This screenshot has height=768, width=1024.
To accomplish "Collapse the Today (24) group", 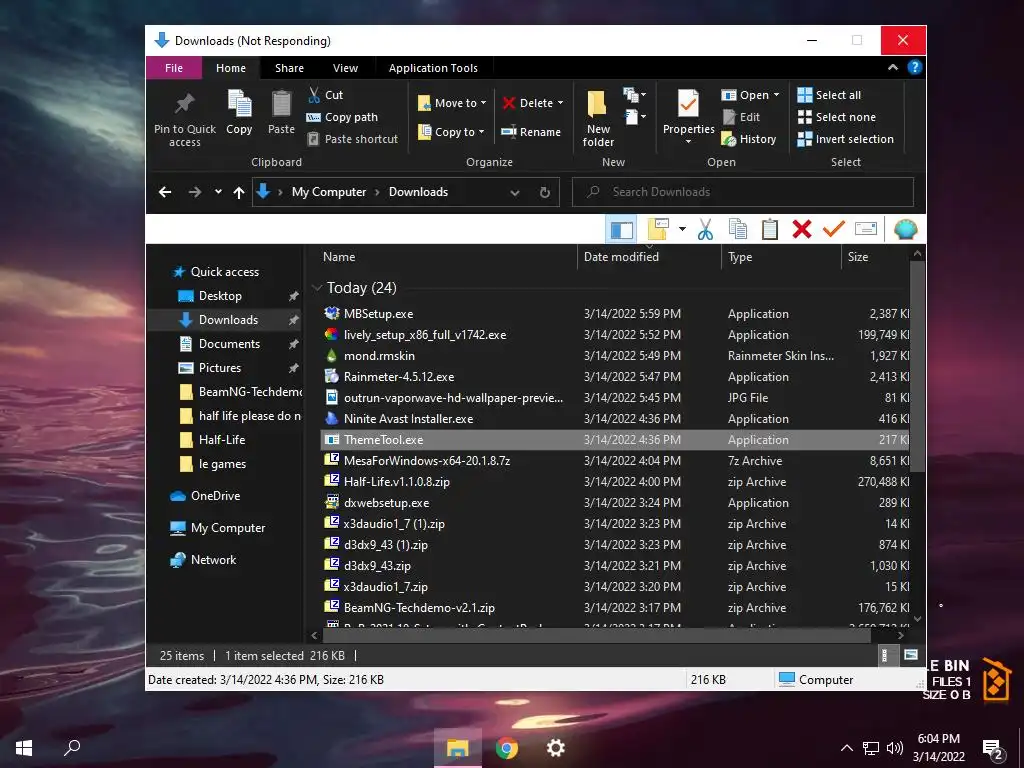I will tap(317, 287).
